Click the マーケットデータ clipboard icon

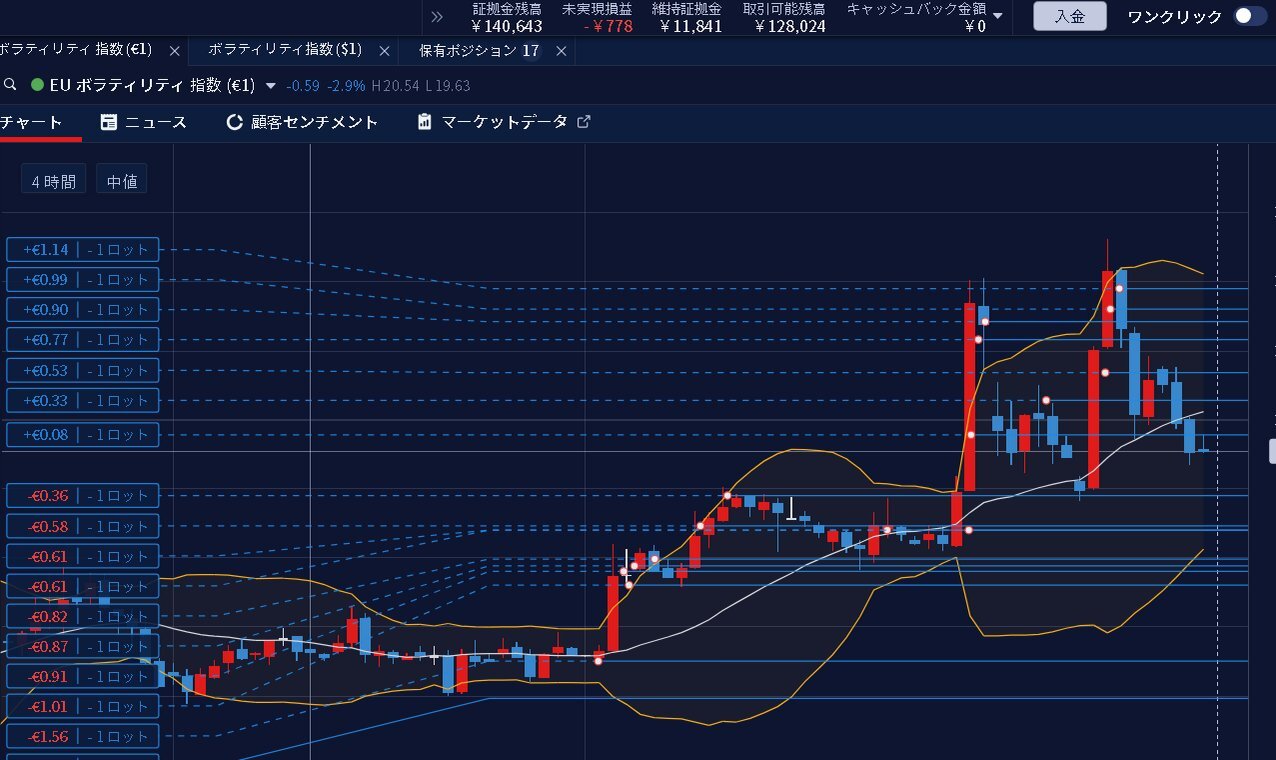pyautogui.click(x=425, y=122)
